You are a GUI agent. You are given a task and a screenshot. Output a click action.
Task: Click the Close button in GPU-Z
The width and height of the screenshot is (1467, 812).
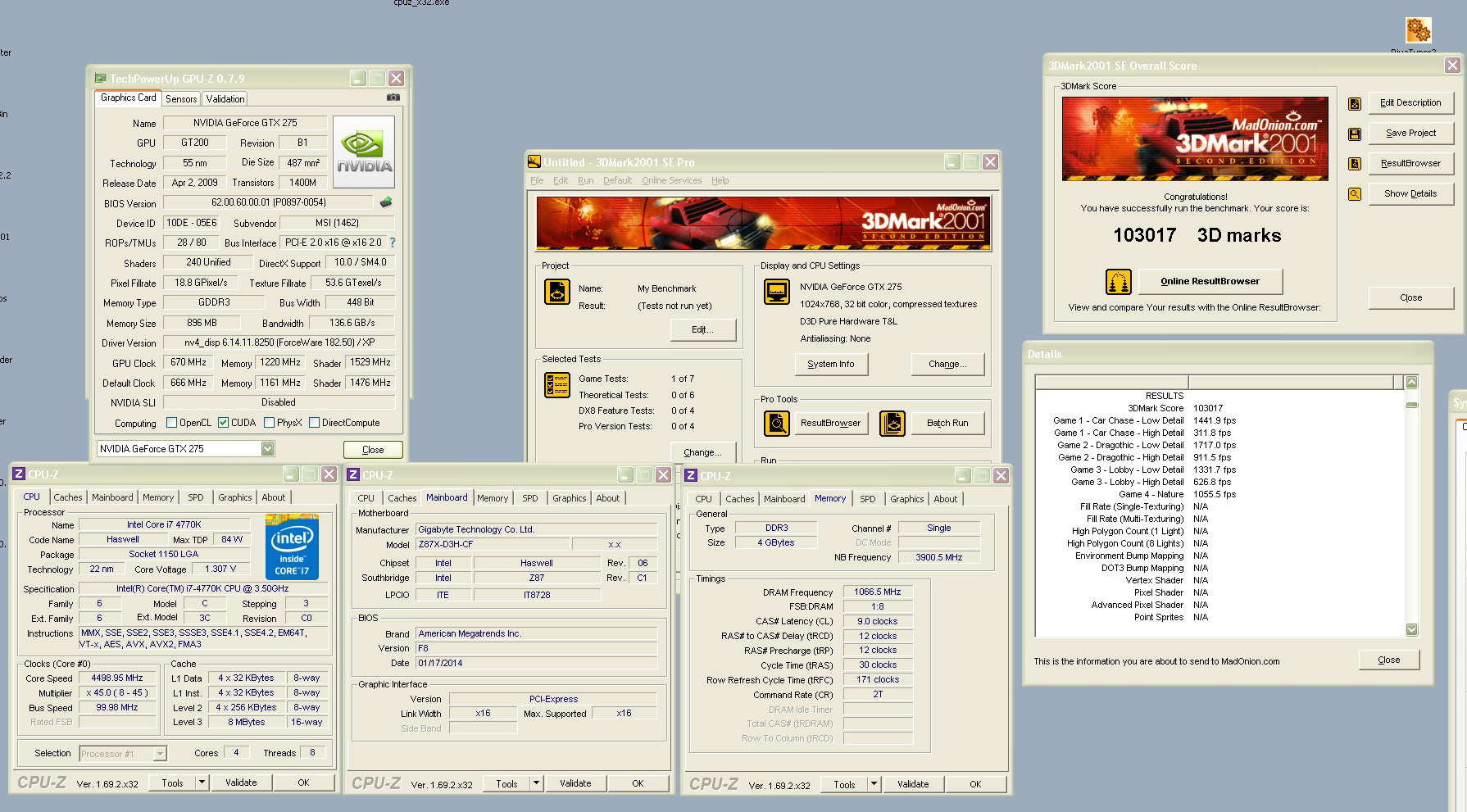[373, 450]
